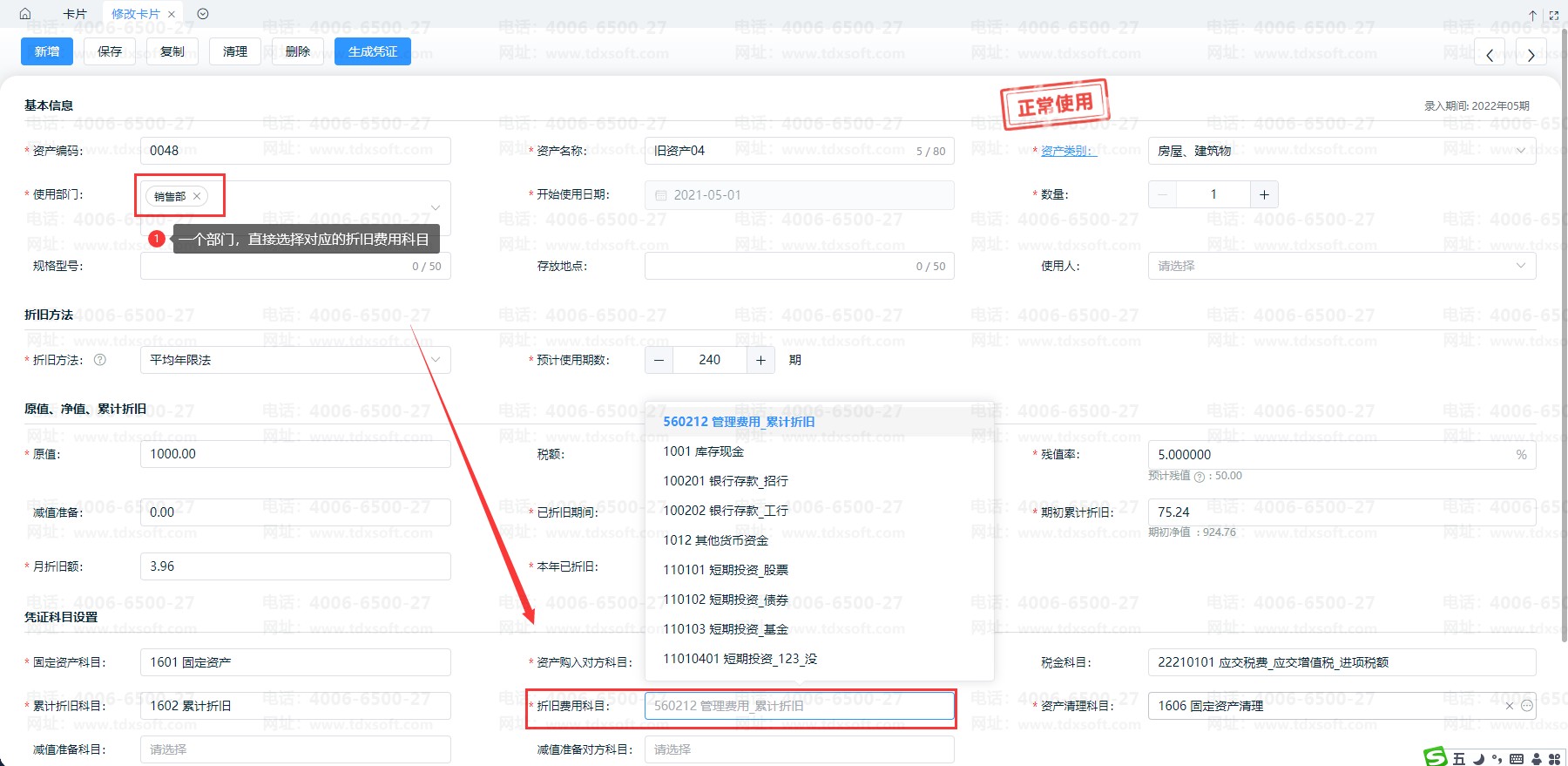1568x766 pixels.
Task: Open the tab list circle-arrow icon
Action: tap(203, 14)
